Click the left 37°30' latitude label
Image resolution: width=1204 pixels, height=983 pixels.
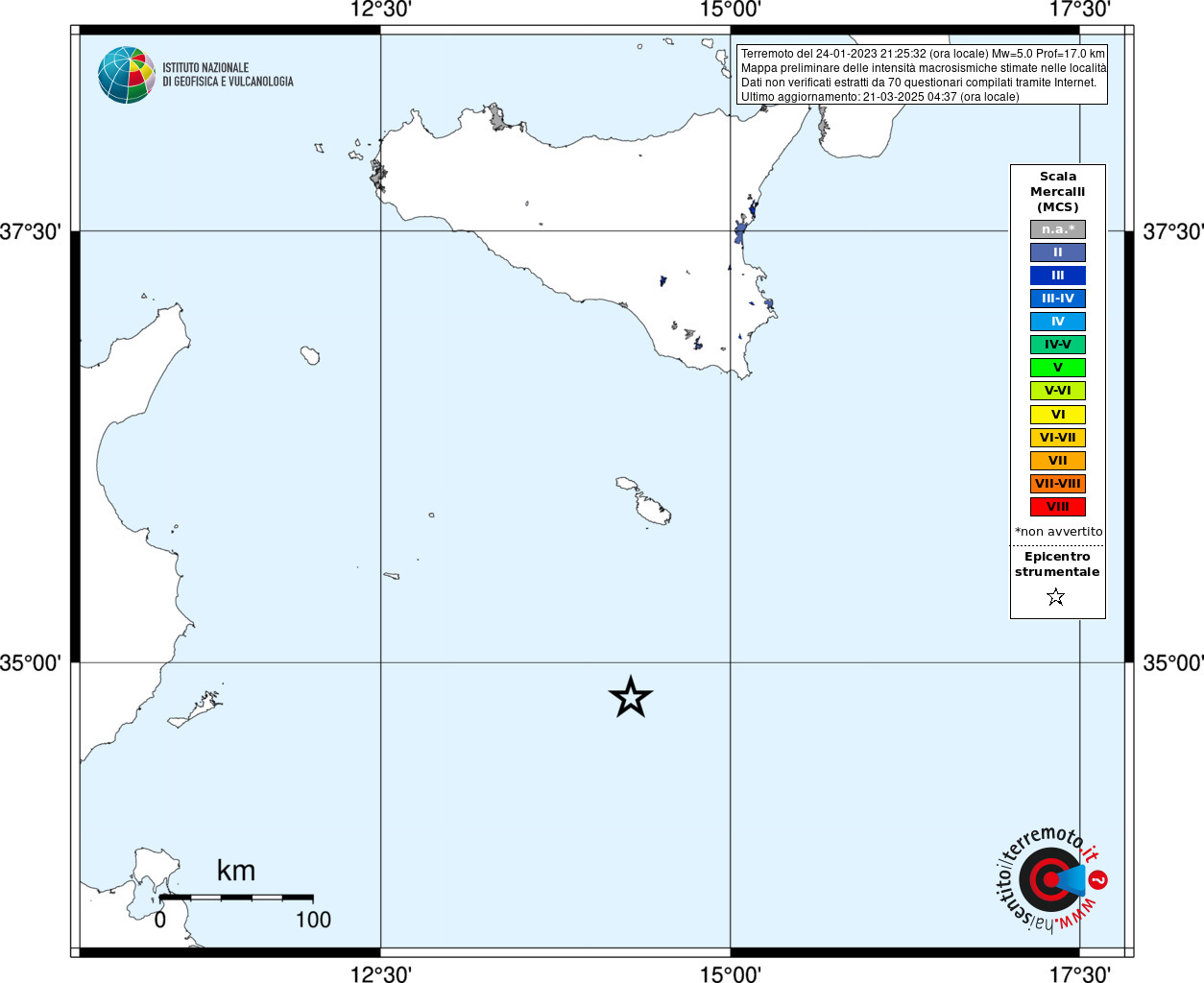click(x=31, y=231)
